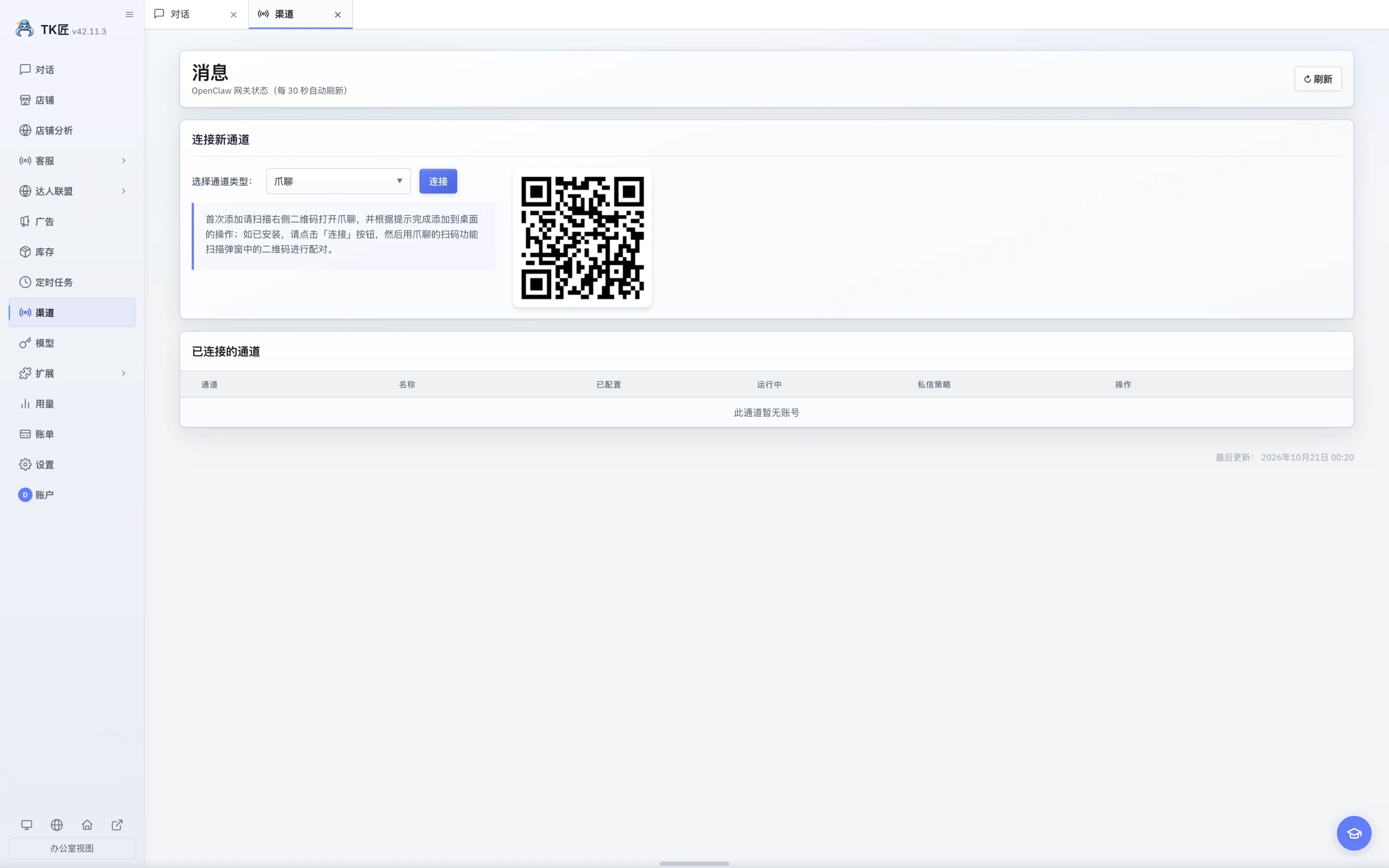Click the external-link icon at sidebar bottom
This screenshot has width=1389, height=868.
(117, 825)
